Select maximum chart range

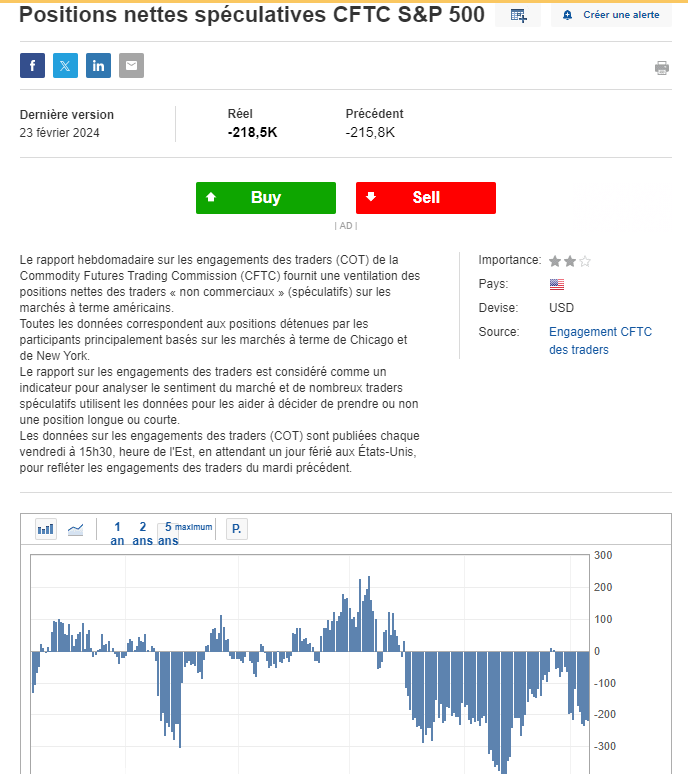tap(193, 527)
